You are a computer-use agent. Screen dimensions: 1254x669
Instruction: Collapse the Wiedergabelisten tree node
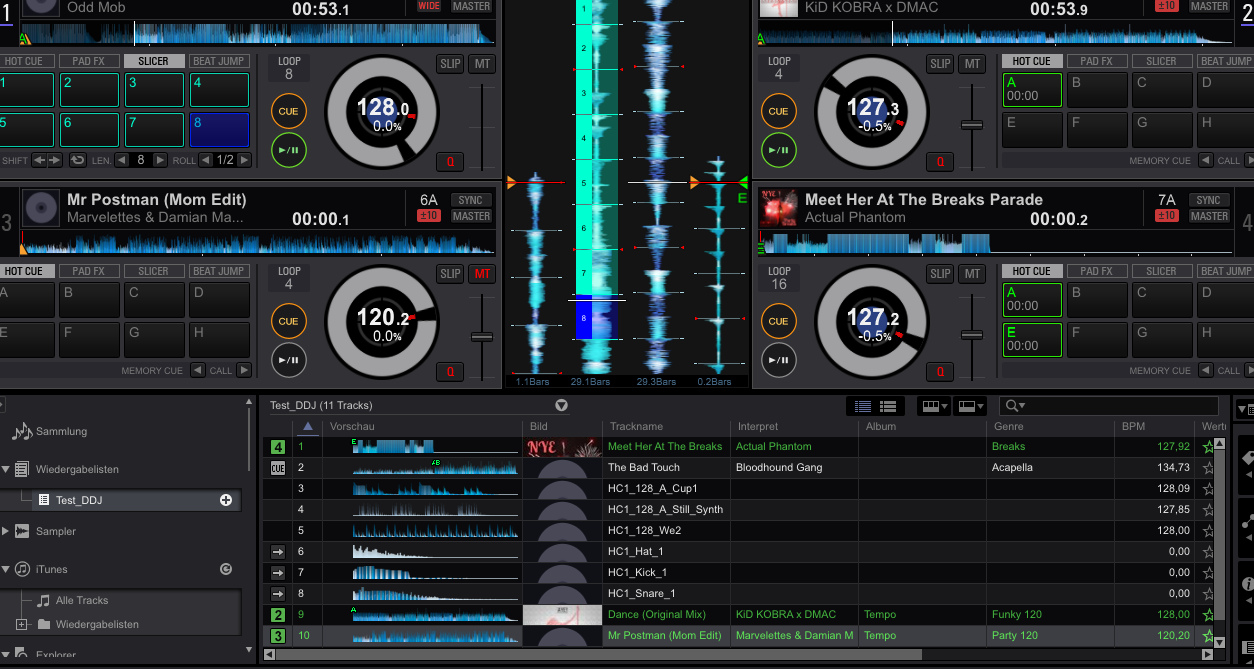[x=6, y=469]
